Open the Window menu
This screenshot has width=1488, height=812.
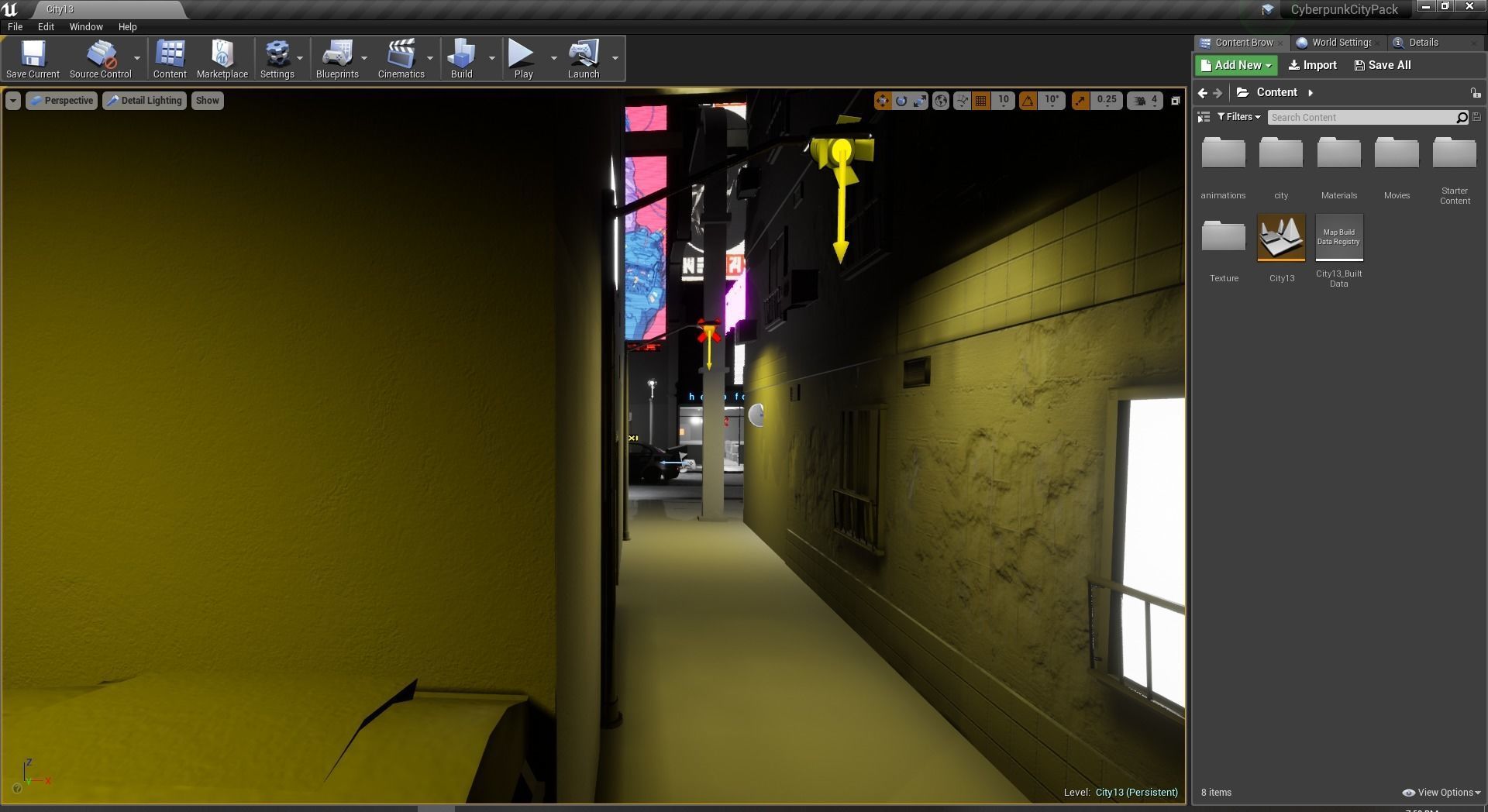click(86, 26)
